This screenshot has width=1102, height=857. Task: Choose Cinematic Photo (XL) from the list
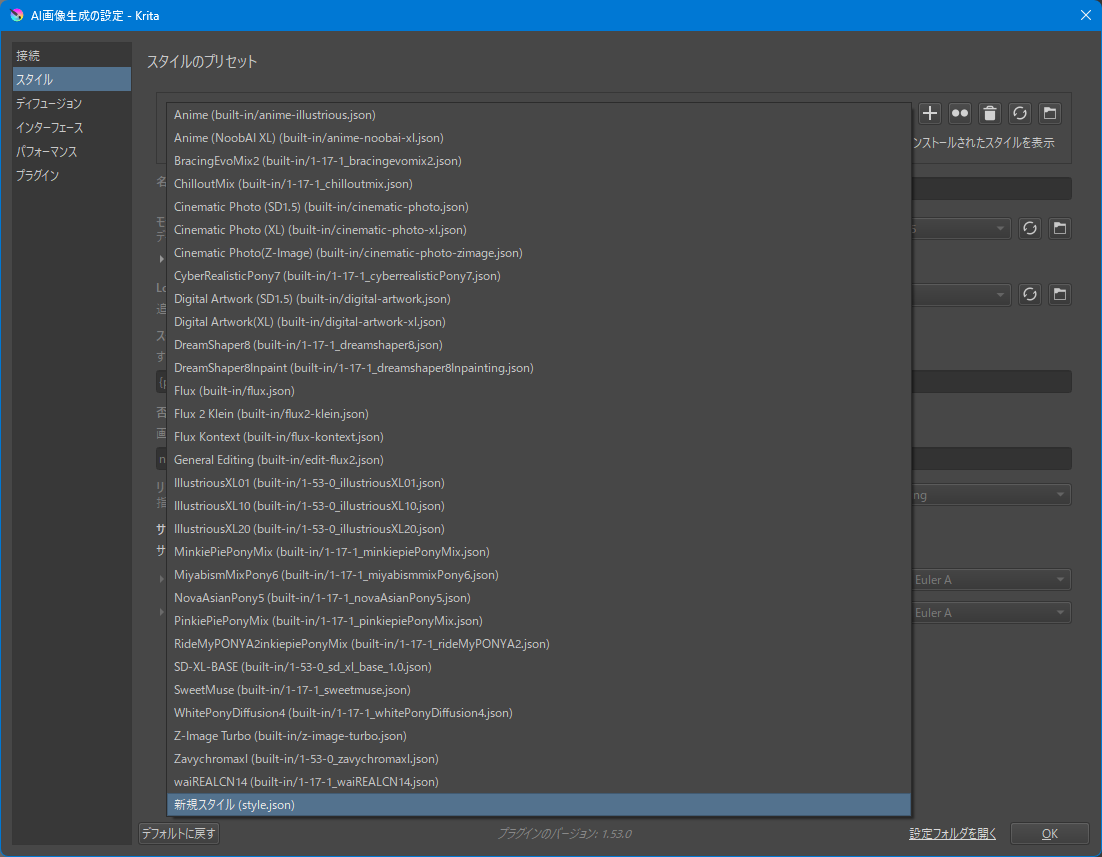pyautogui.click(x=538, y=230)
